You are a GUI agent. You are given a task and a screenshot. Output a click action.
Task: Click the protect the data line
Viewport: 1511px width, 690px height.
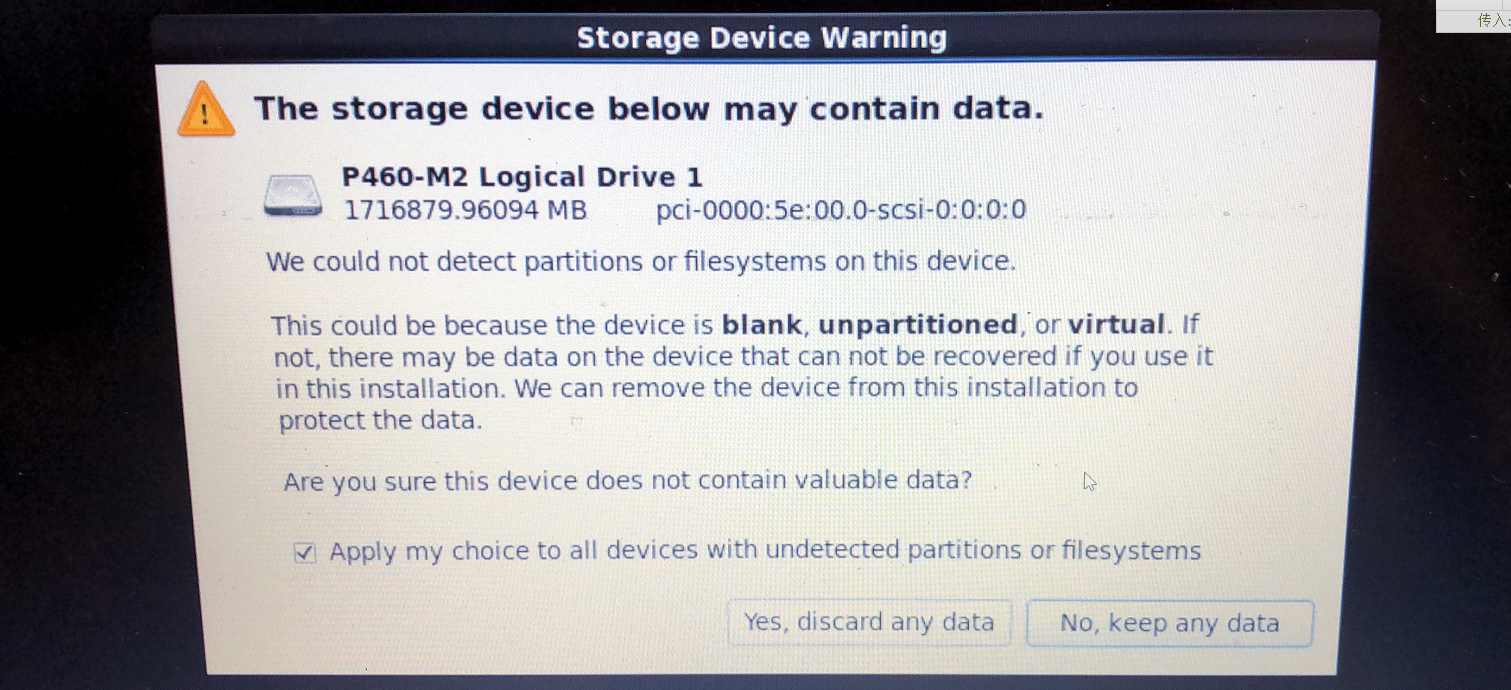pos(380,420)
